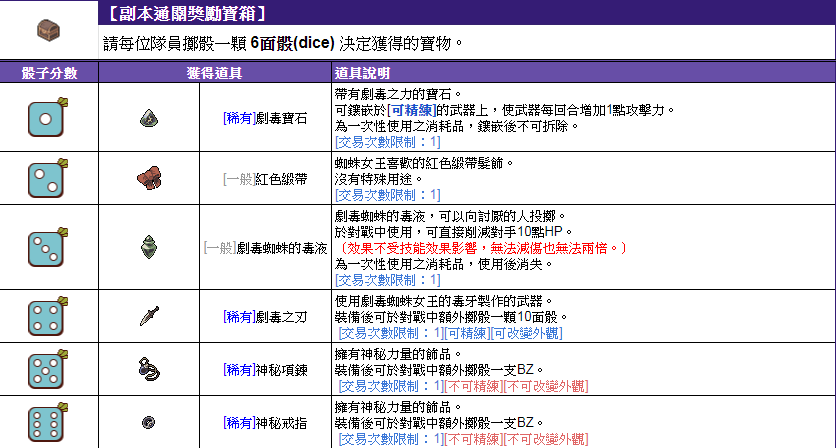Click the red ribbon item icon
Image resolution: width=836 pixels, height=448 pixels.
[x=149, y=178]
